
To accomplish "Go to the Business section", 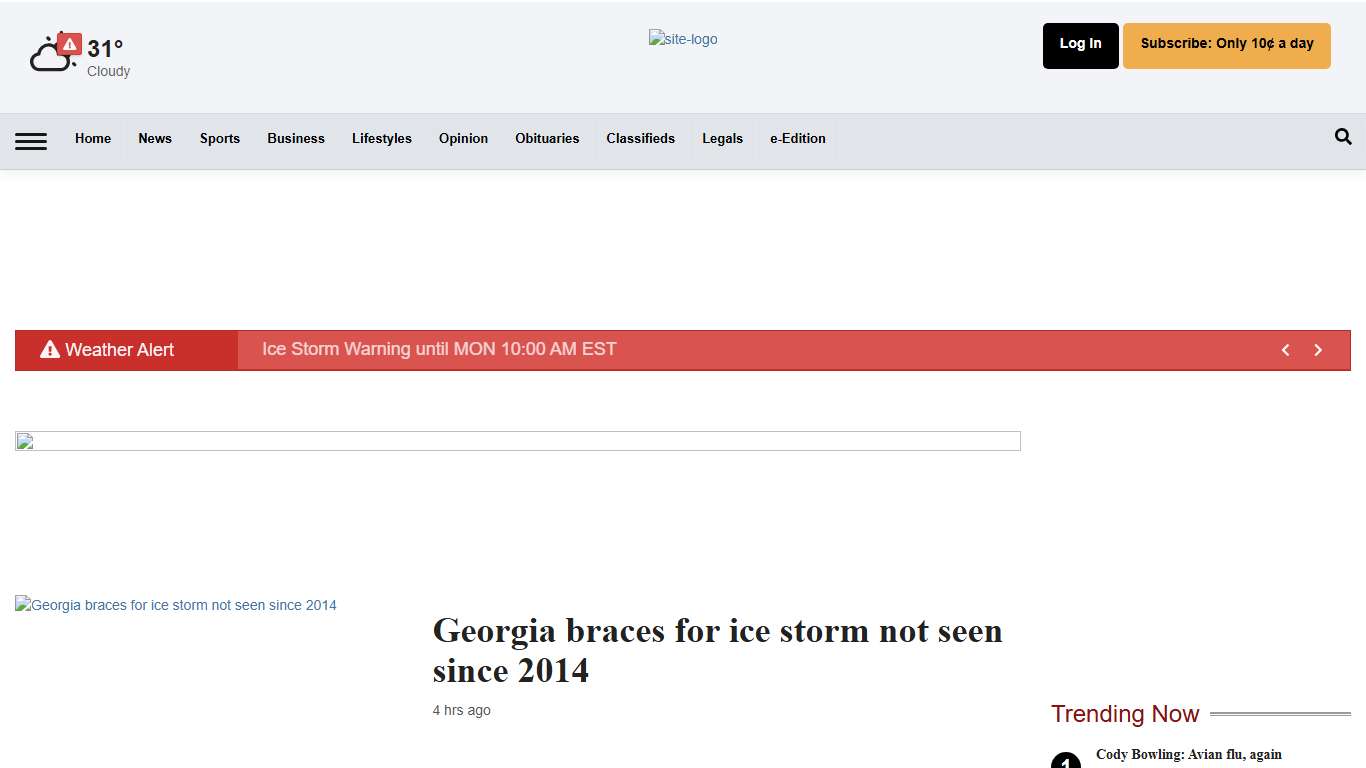I will [296, 138].
